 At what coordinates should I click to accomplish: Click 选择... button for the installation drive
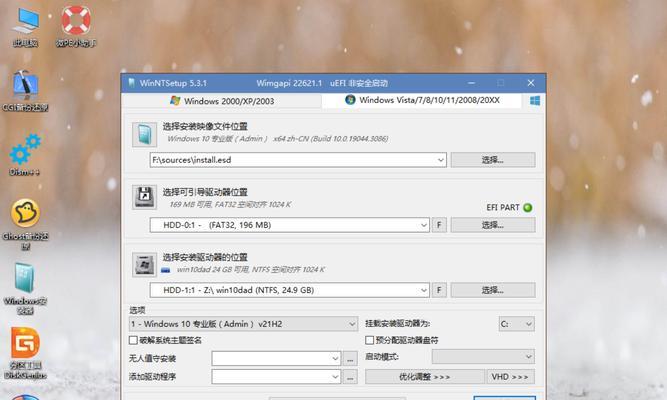point(493,290)
